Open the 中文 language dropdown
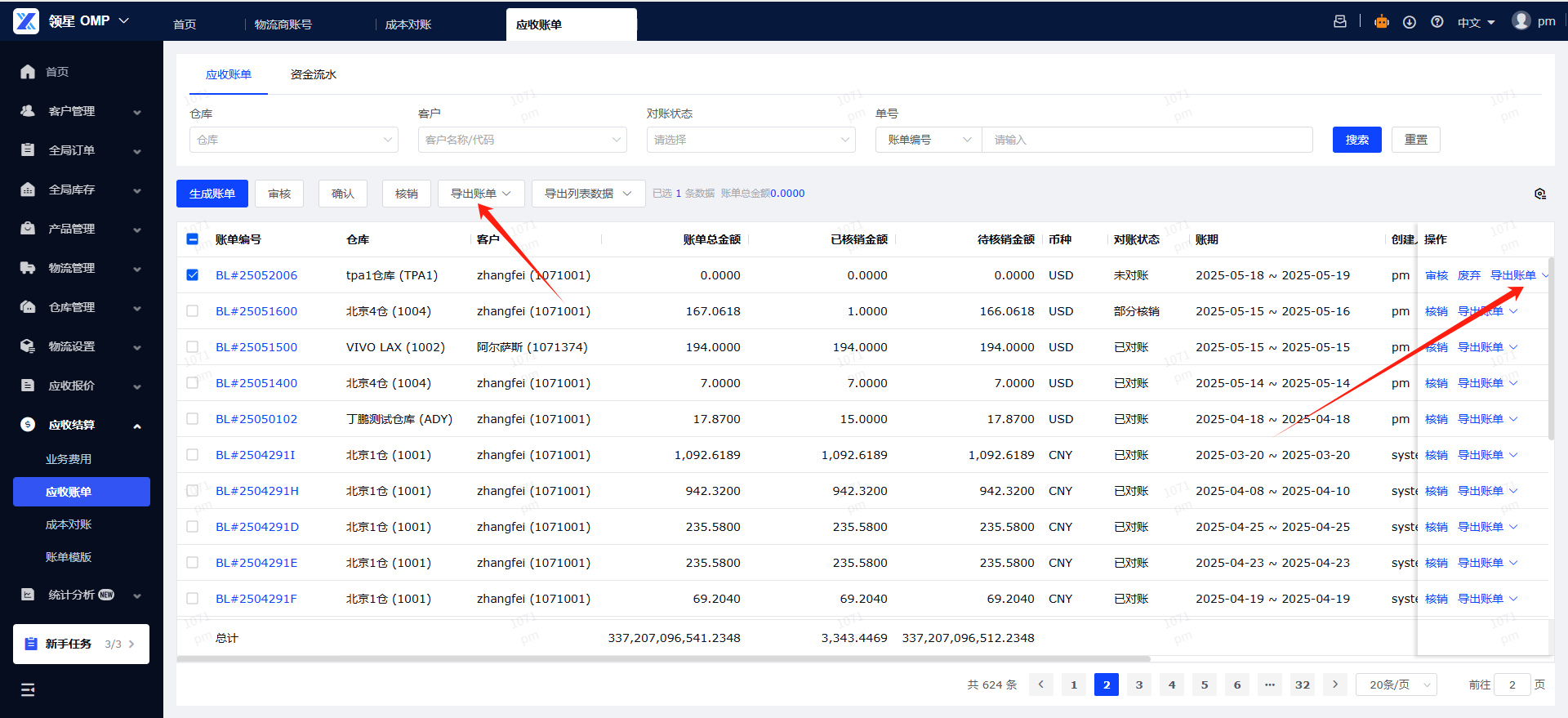Screen dimensions: 1568x718 tap(1476, 23)
